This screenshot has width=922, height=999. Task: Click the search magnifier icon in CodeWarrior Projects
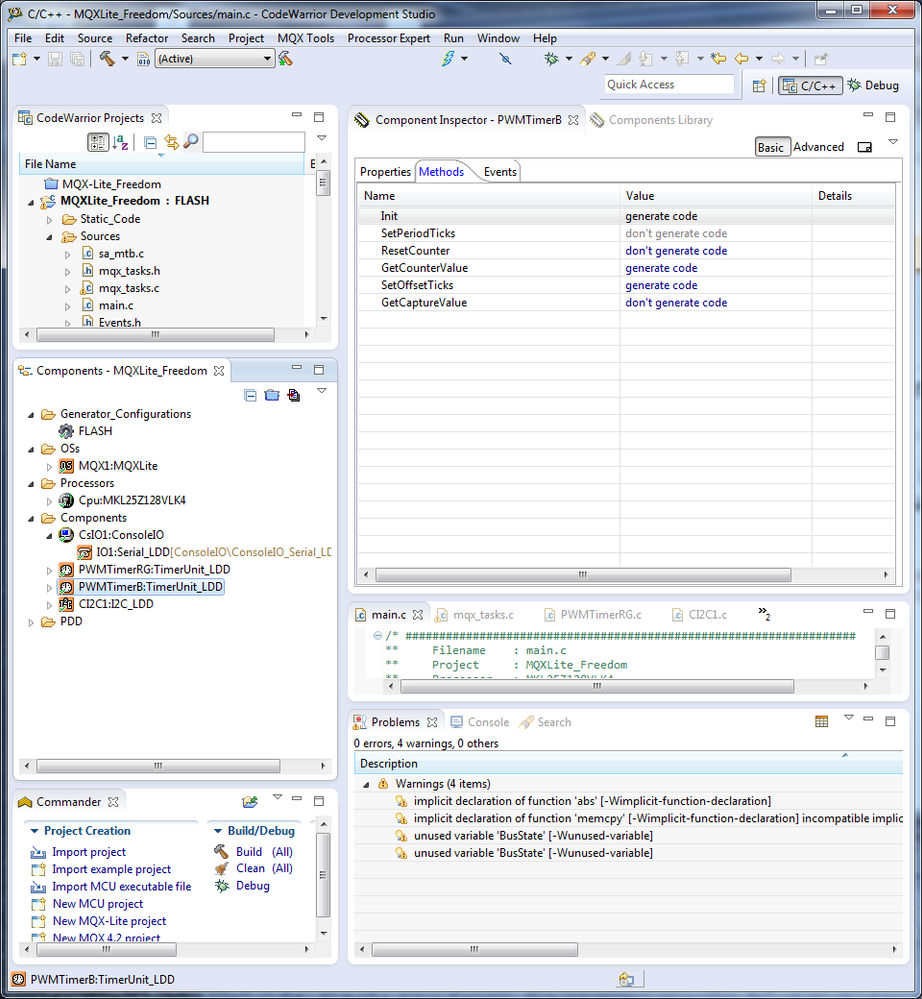pyautogui.click(x=191, y=141)
